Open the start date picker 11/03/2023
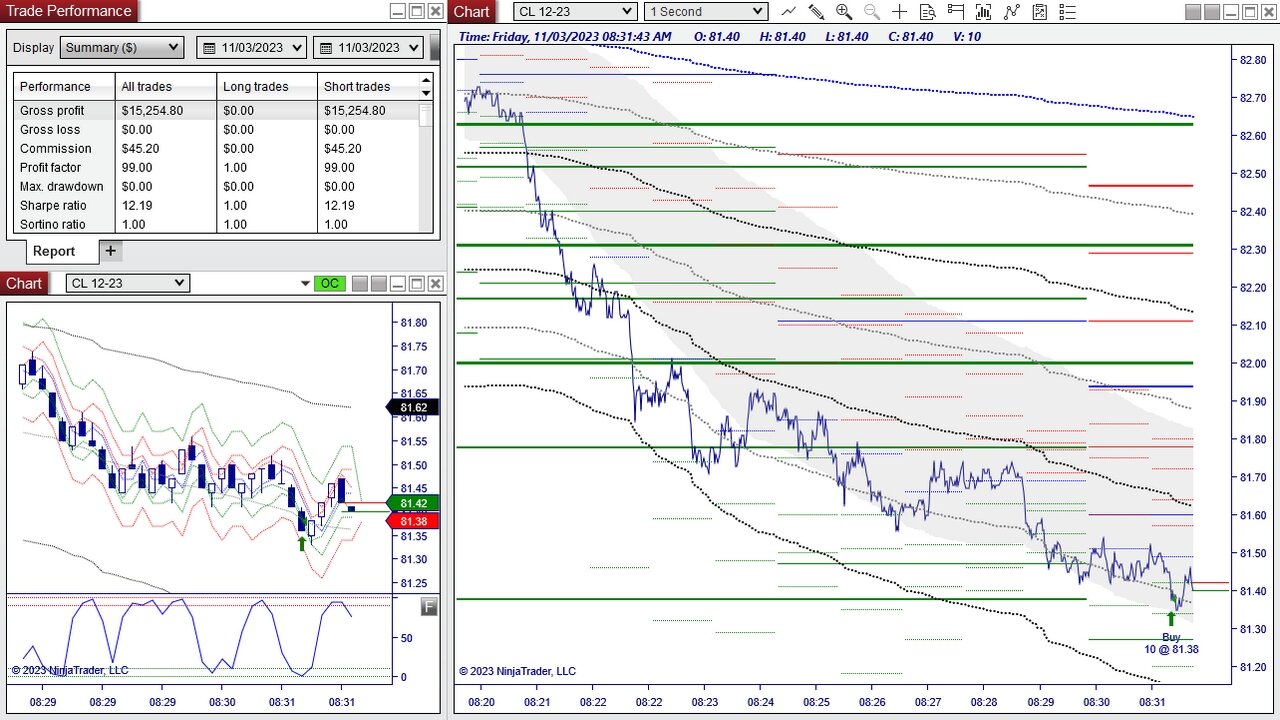 coord(252,47)
